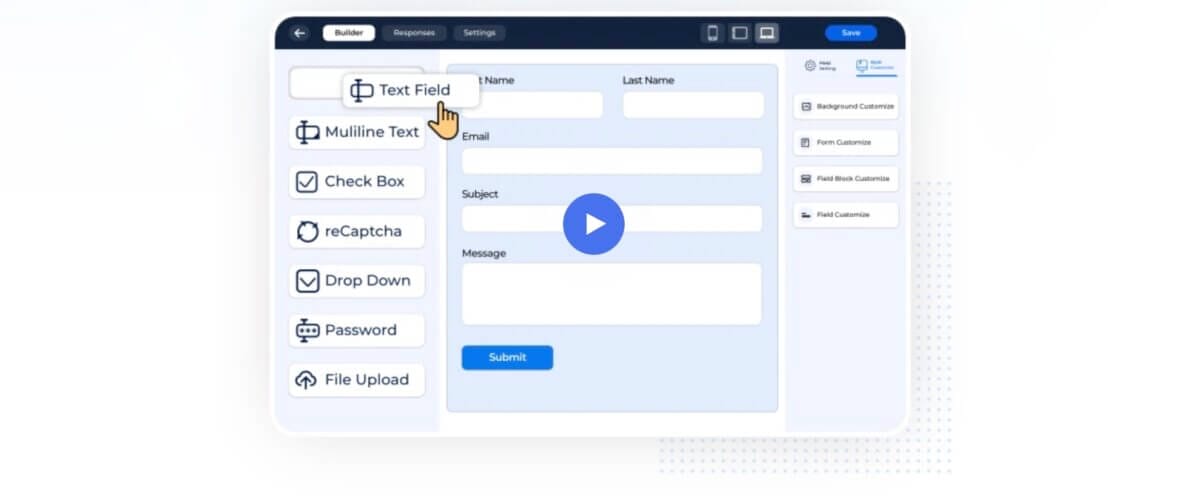The image size is (1200, 500).
Task: Click the back arrow icon
Action: click(300, 33)
